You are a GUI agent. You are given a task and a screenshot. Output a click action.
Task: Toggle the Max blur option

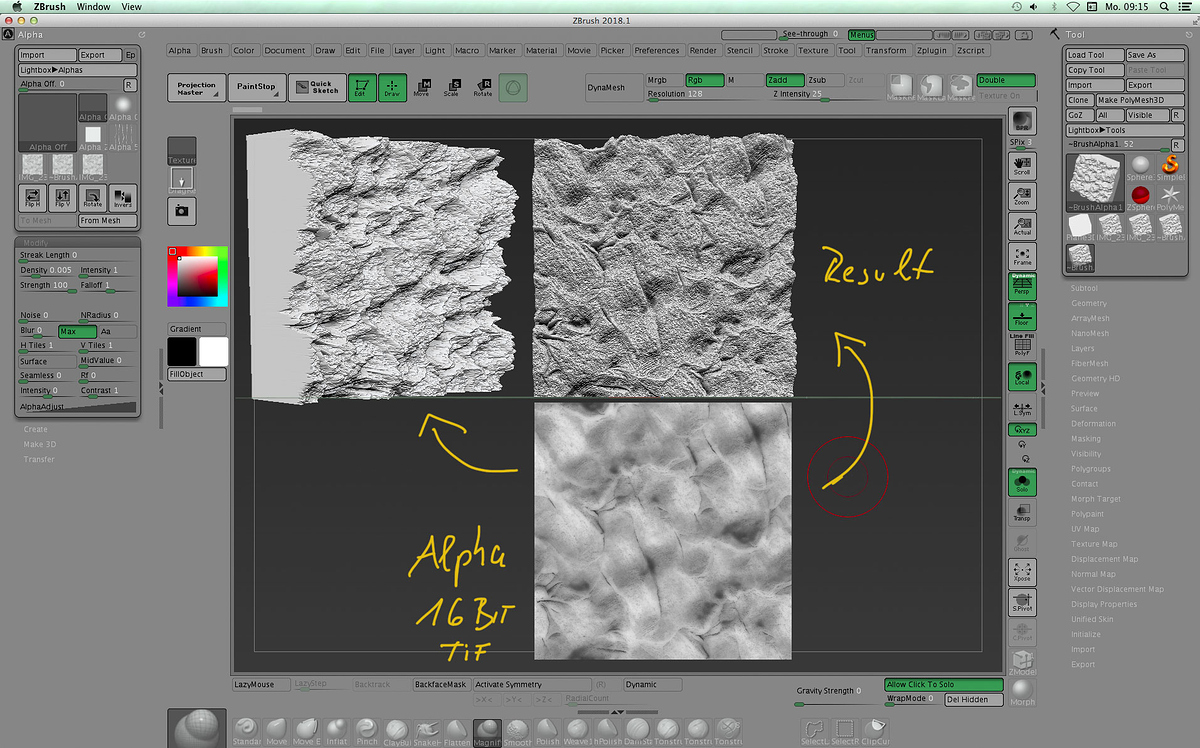click(x=77, y=331)
